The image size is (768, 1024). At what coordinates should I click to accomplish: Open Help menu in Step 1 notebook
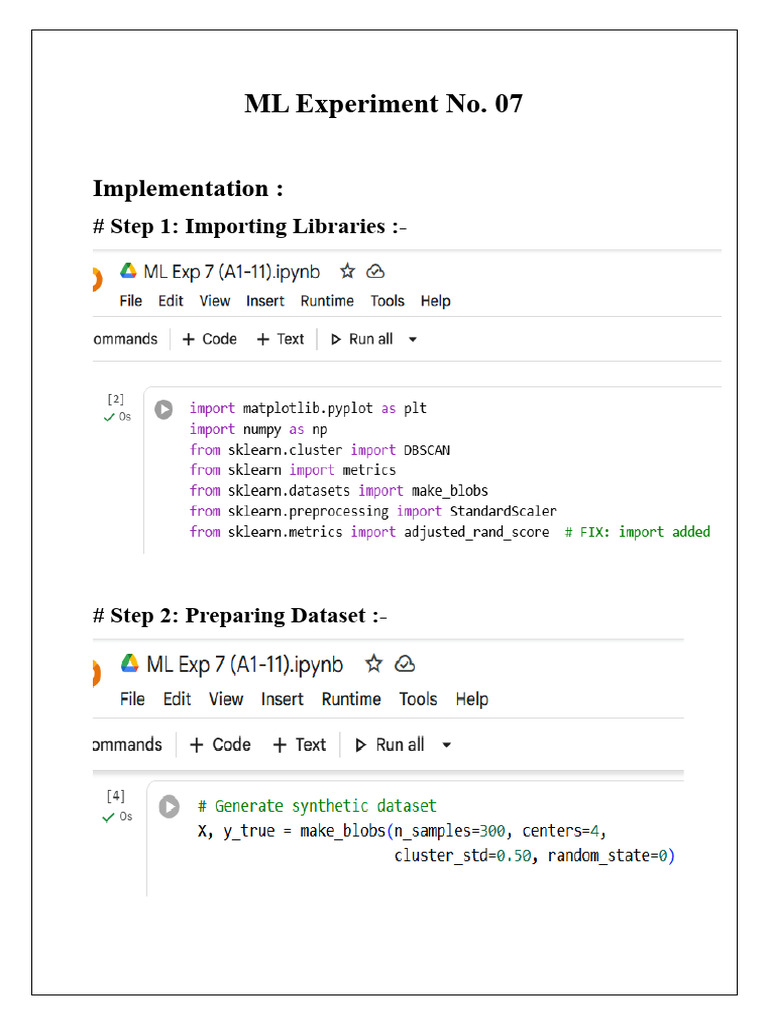click(x=436, y=301)
